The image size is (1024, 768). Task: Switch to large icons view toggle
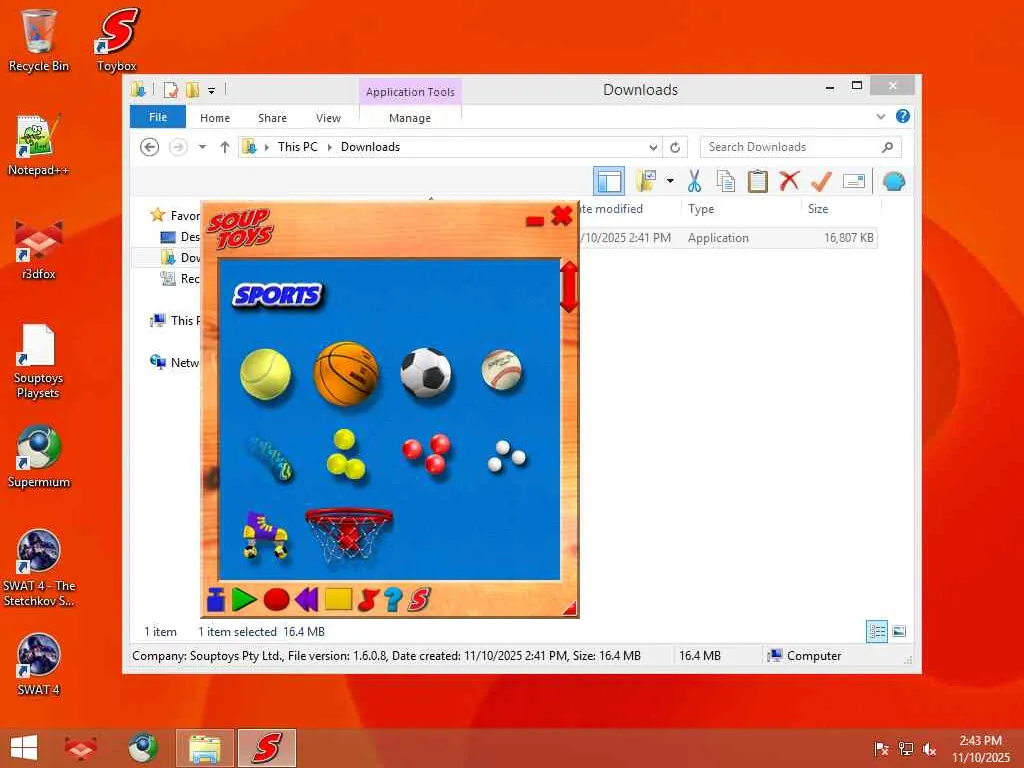click(899, 632)
